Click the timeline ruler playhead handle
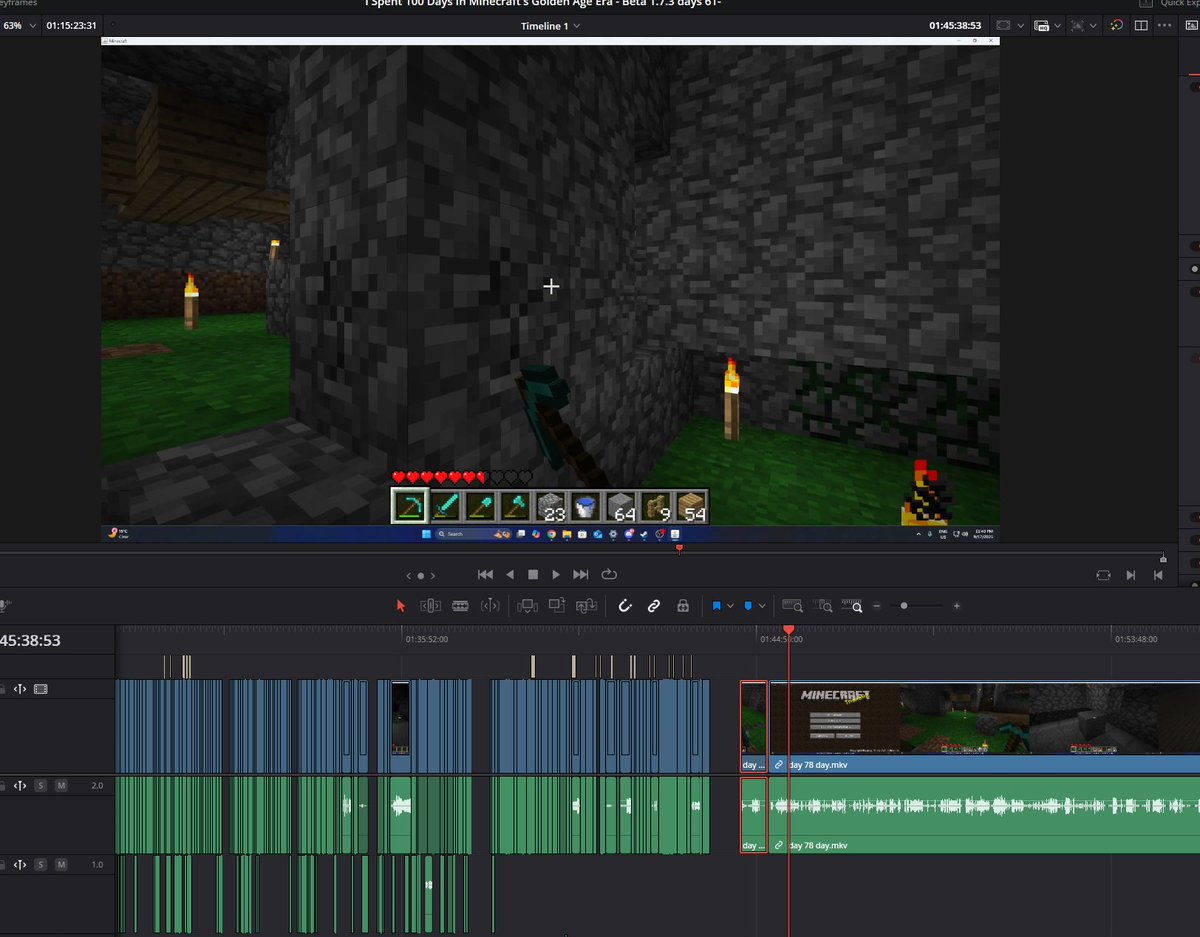Image resolution: width=1200 pixels, height=937 pixels. (x=788, y=630)
